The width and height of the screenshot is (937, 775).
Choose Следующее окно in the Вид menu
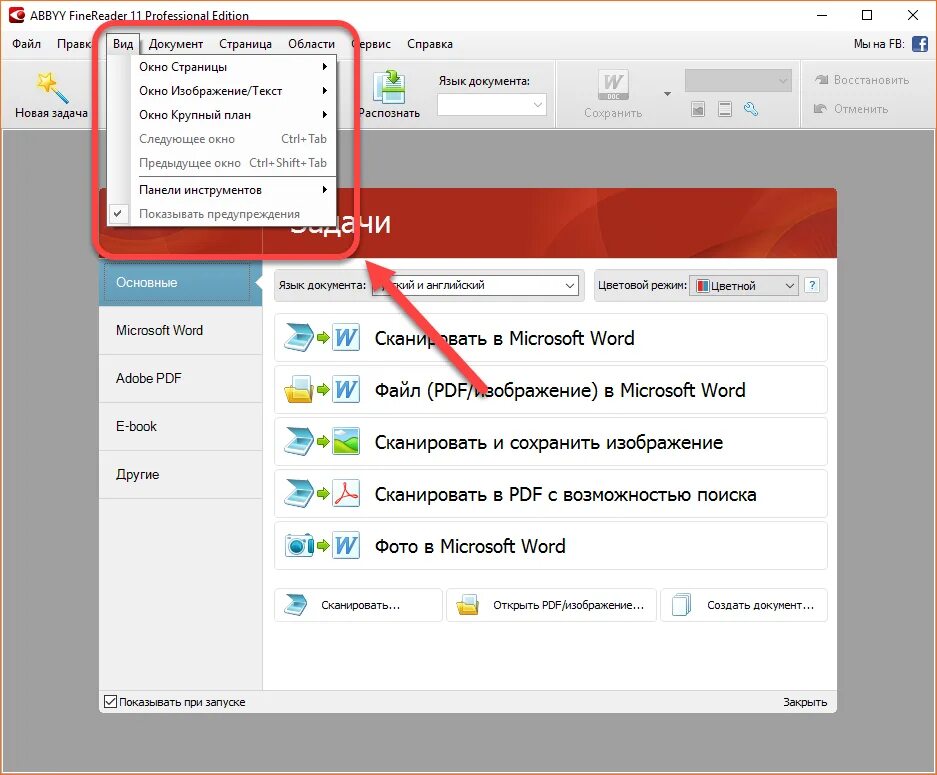(x=222, y=139)
